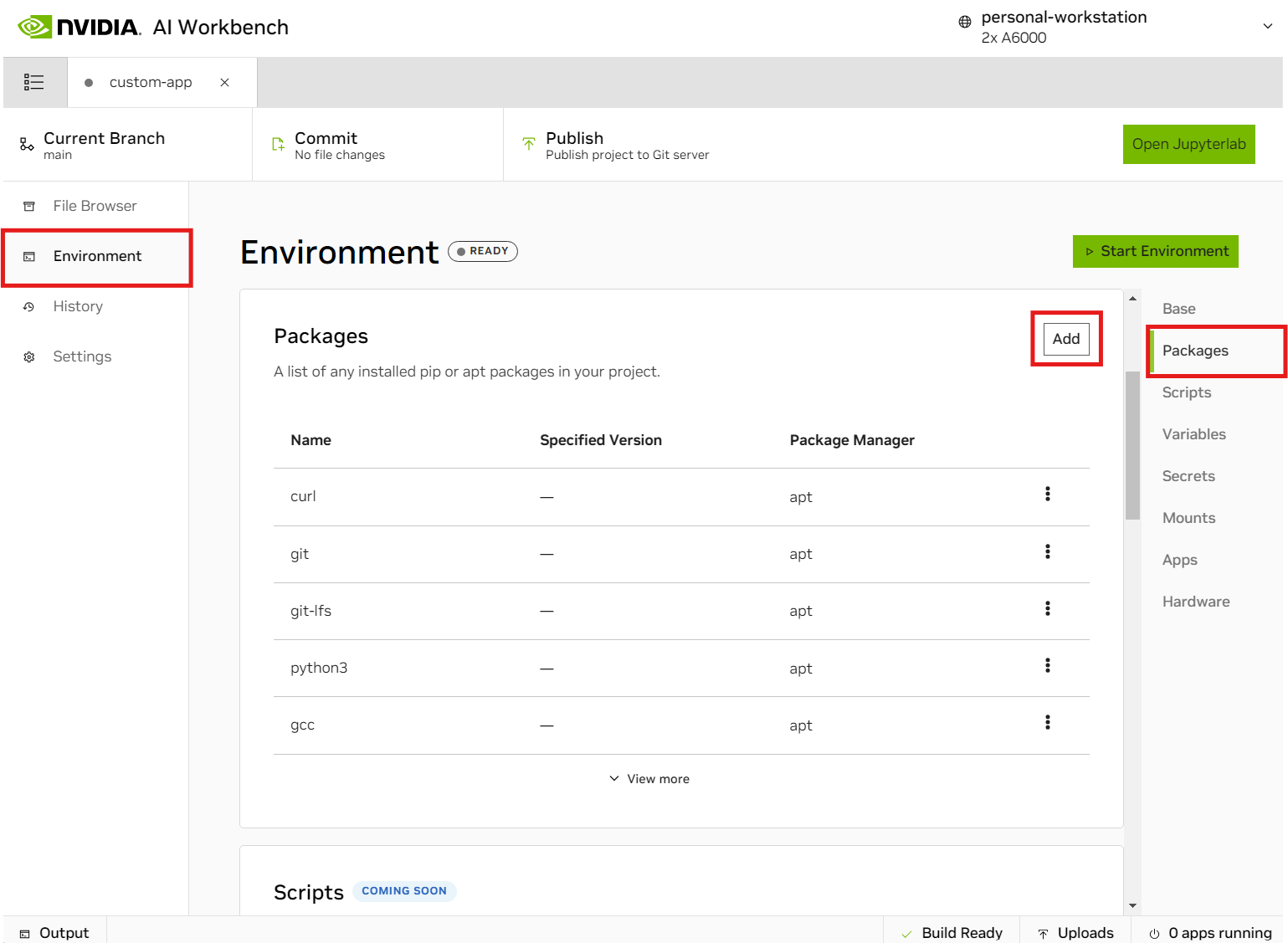Click the Publish upload arrow icon
The width and height of the screenshot is (1288, 943).
tap(529, 144)
